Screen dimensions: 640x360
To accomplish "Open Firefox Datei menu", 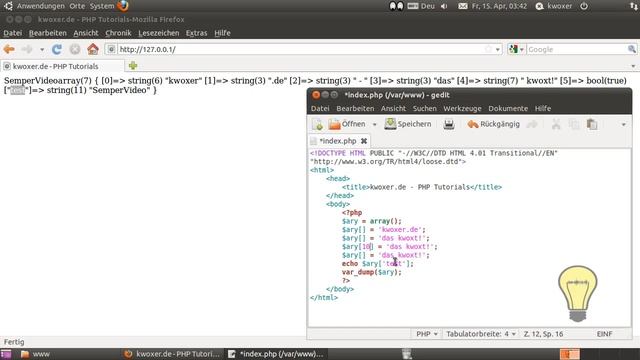I will point(13,33).
